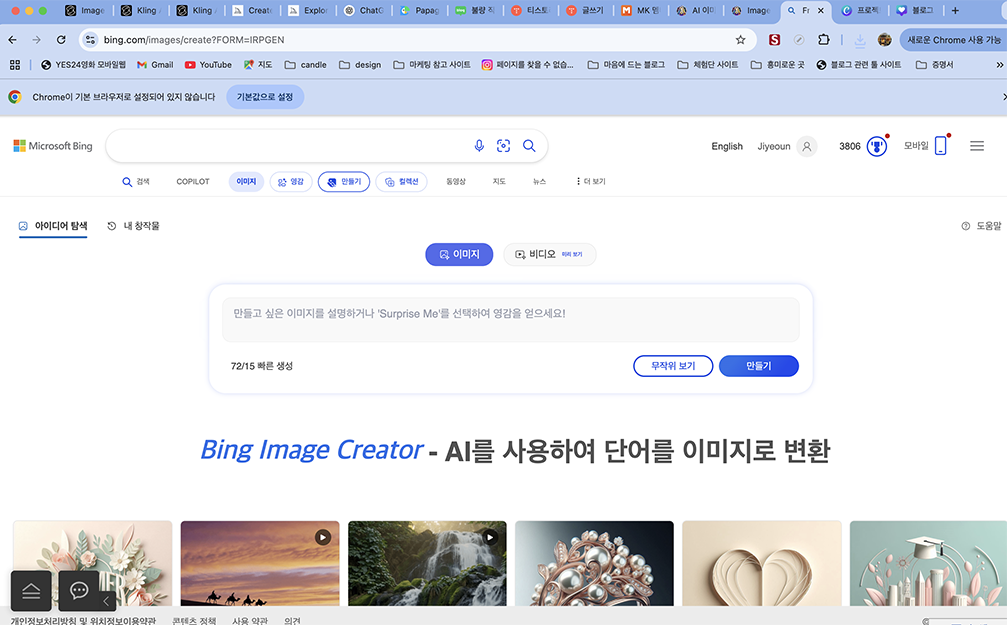The width and height of the screenshot is (1007, 625).
Task: Open the candle bookmark folder
Action: click(x=306, y=65)
